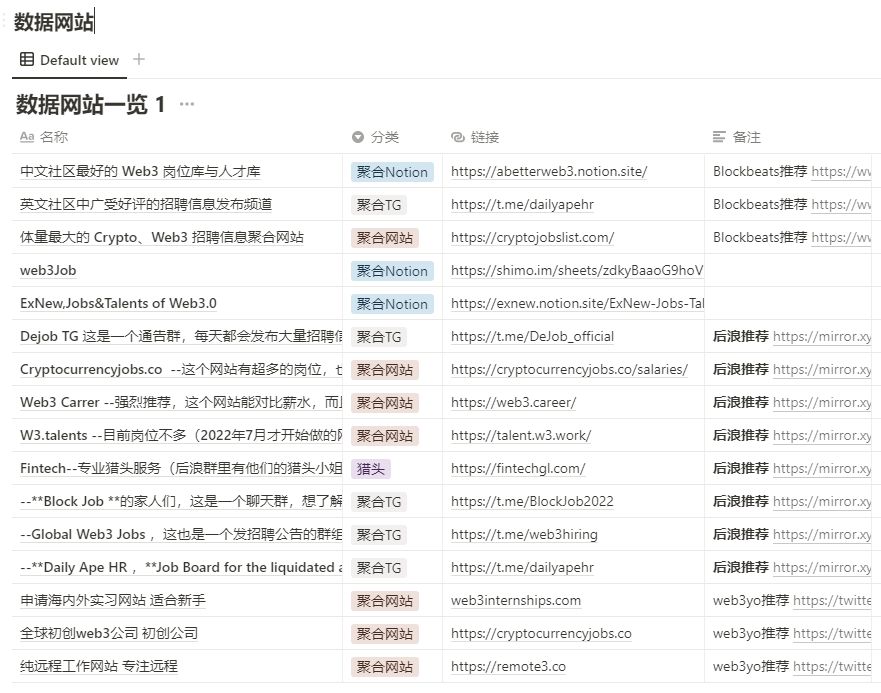Add a new view with plus icon
The height and width of the screenshot is (693, 881).
pyautogui.click(x=139, y=59)
